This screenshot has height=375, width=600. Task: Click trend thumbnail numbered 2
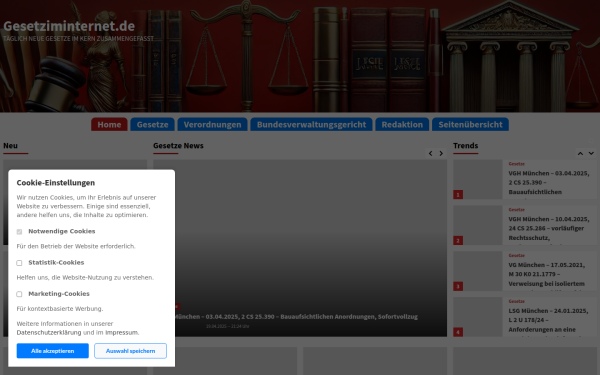[x=478, y=225]
